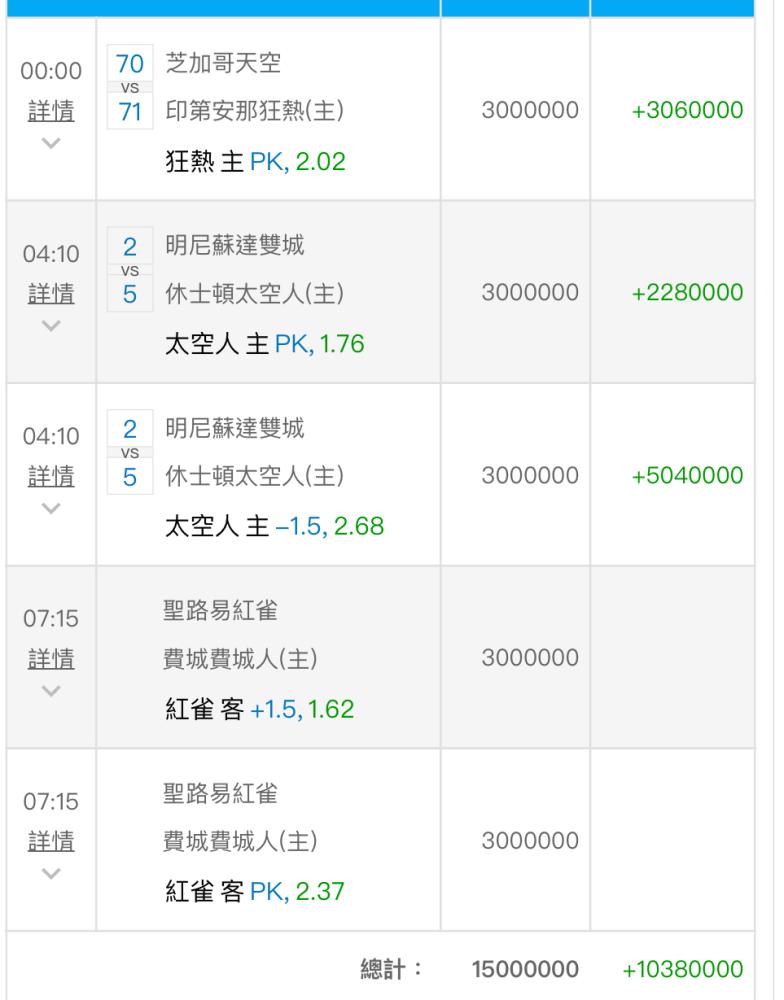
Task: Expand chevron in 紅雀 客 PK 2.37 row
Action: click(51, 873)
